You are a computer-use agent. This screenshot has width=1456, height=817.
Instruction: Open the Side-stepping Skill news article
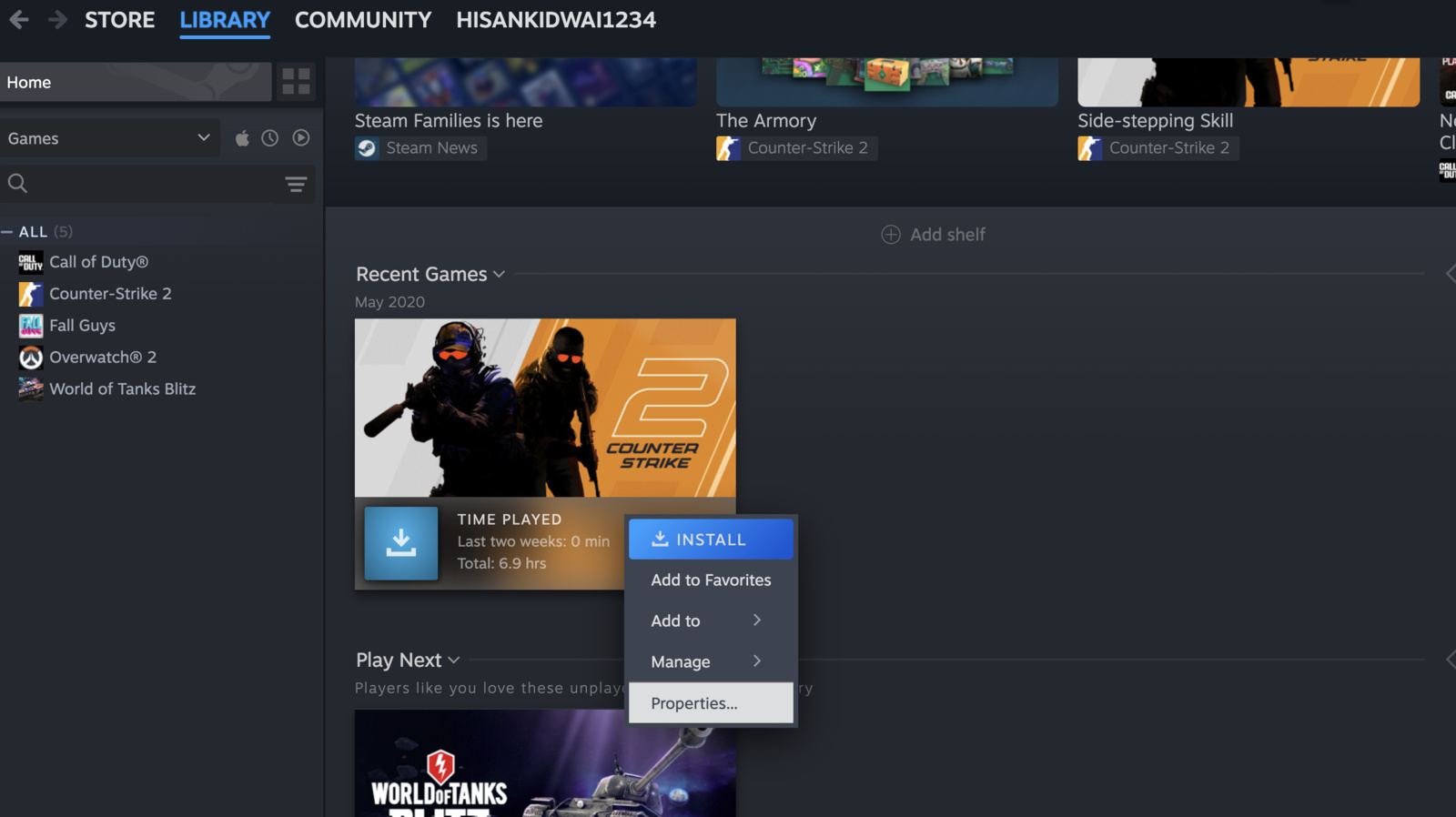[x=1155, y=121]
